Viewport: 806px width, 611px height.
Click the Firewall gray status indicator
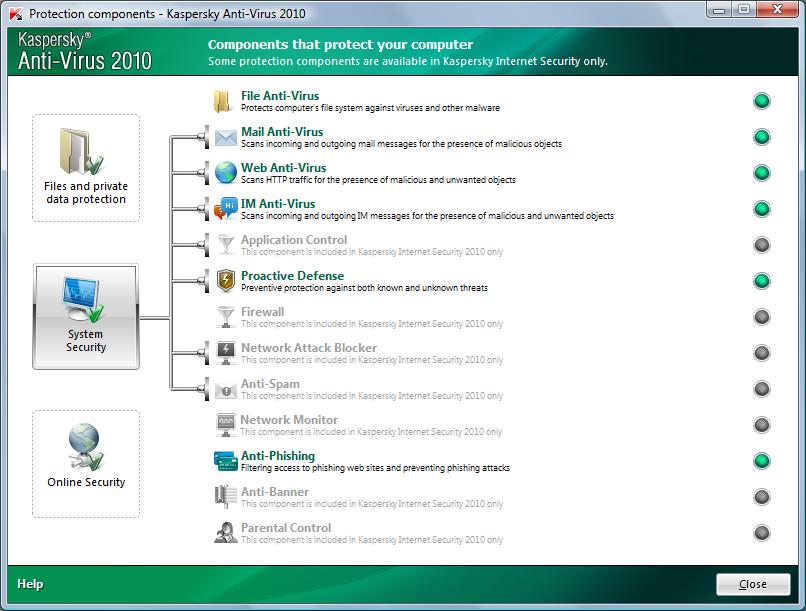coord(762,317)
